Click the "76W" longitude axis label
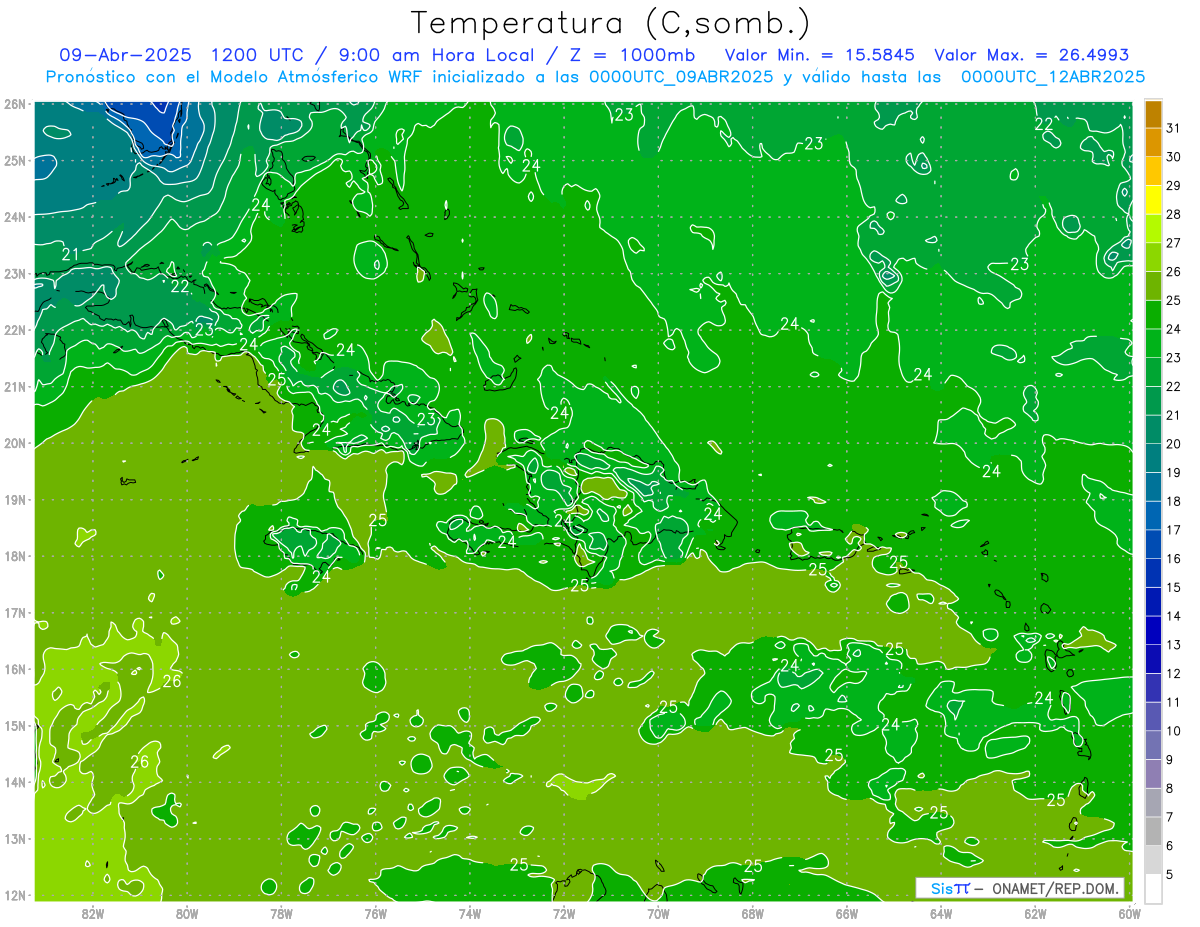 [x=375, y=914]
